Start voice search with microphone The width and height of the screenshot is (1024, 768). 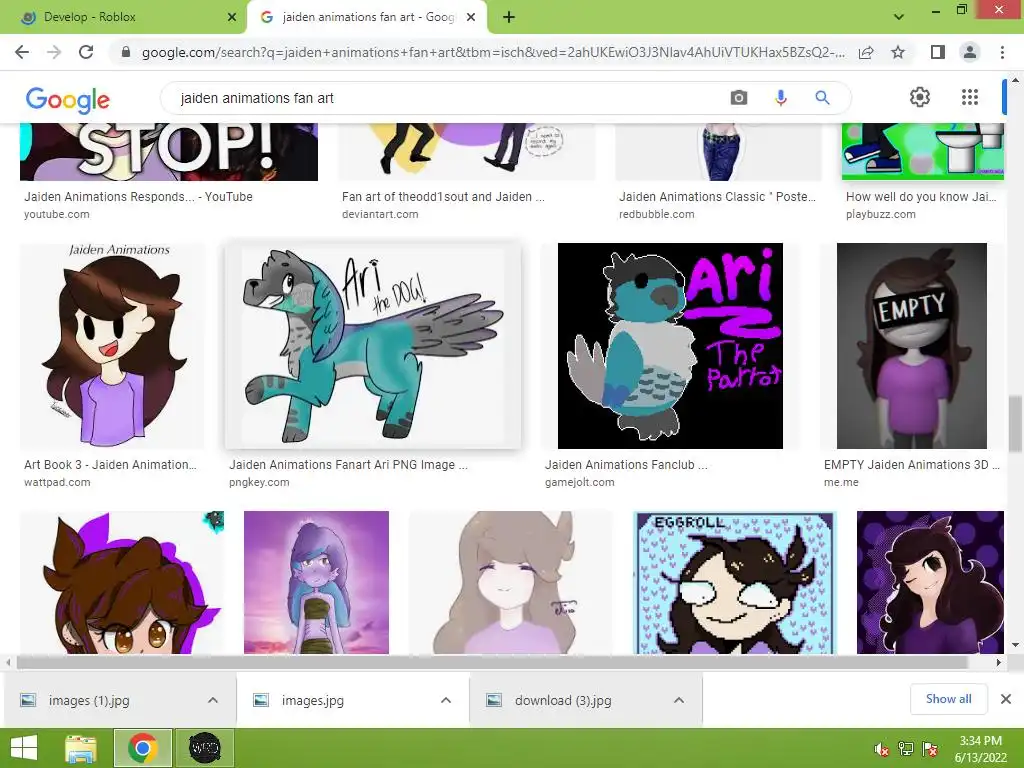click(780, 98)
